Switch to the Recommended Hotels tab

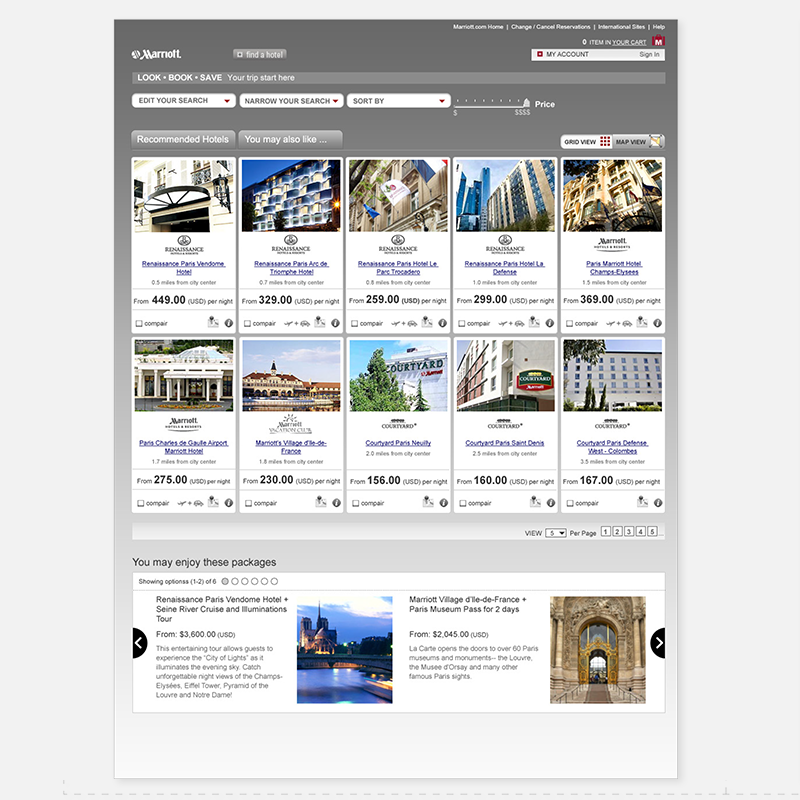click(x=183, y=139)
